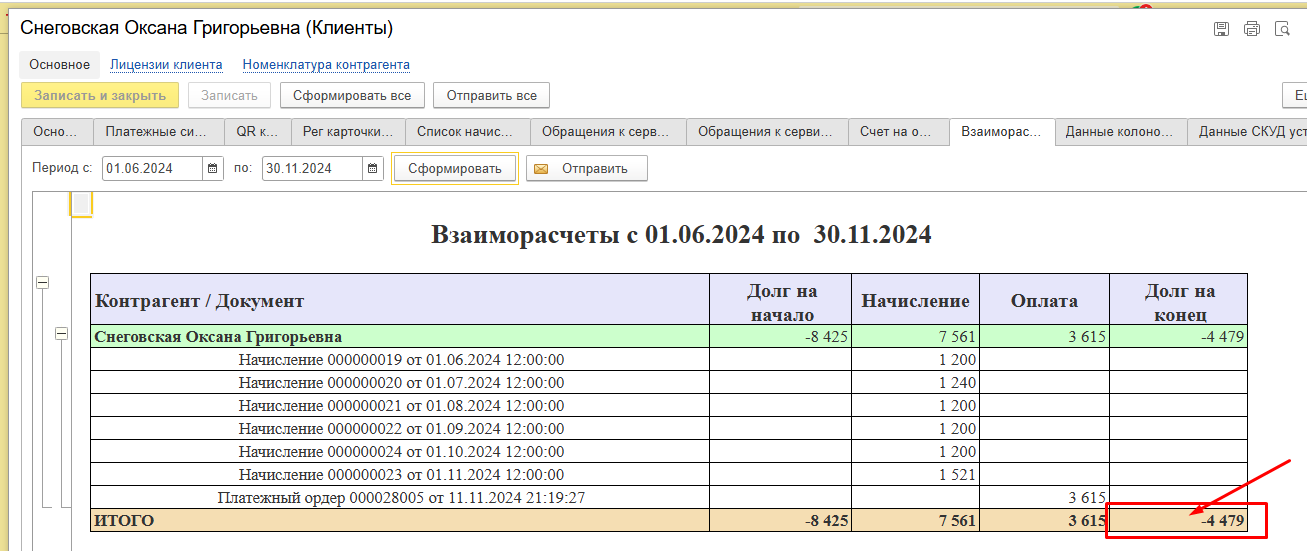
Task: Switch to the QR к... tab
Action: (257, 132)
